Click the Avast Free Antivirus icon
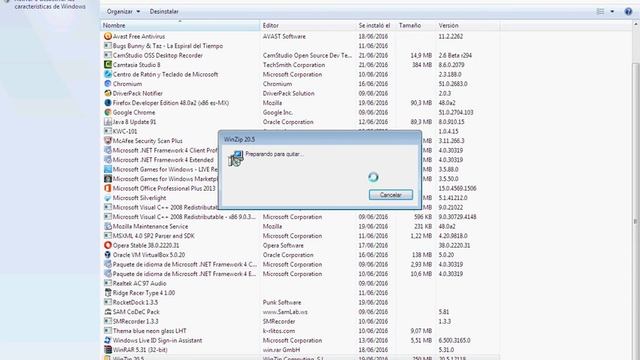 [108, 36]
